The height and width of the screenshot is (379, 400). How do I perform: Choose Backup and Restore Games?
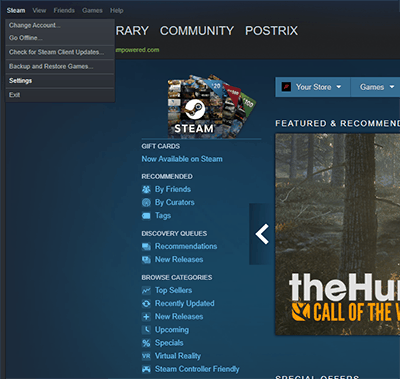pos(60,67)
